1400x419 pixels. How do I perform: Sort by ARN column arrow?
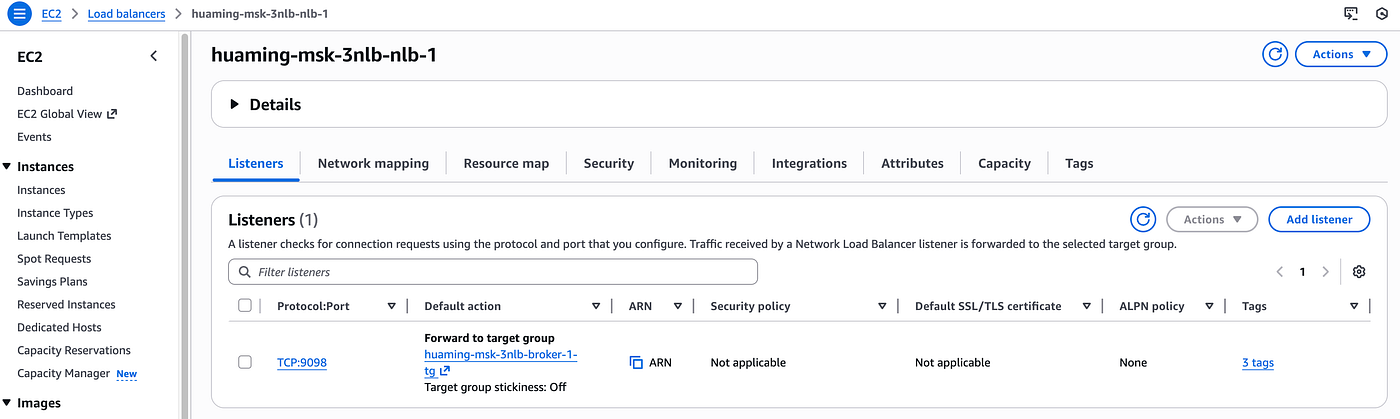coord(677,306)
